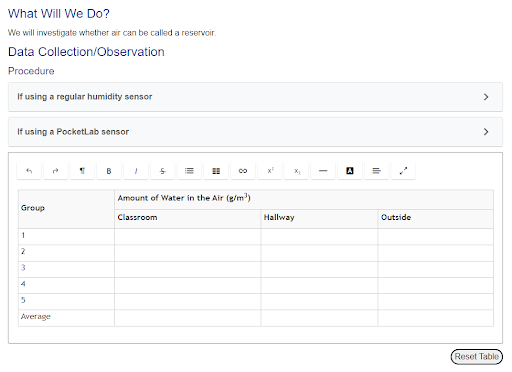Viewport: 512px width, 372px height.
Task: Click the 'Classroom' column header
Action: click(x=188, y=219)
